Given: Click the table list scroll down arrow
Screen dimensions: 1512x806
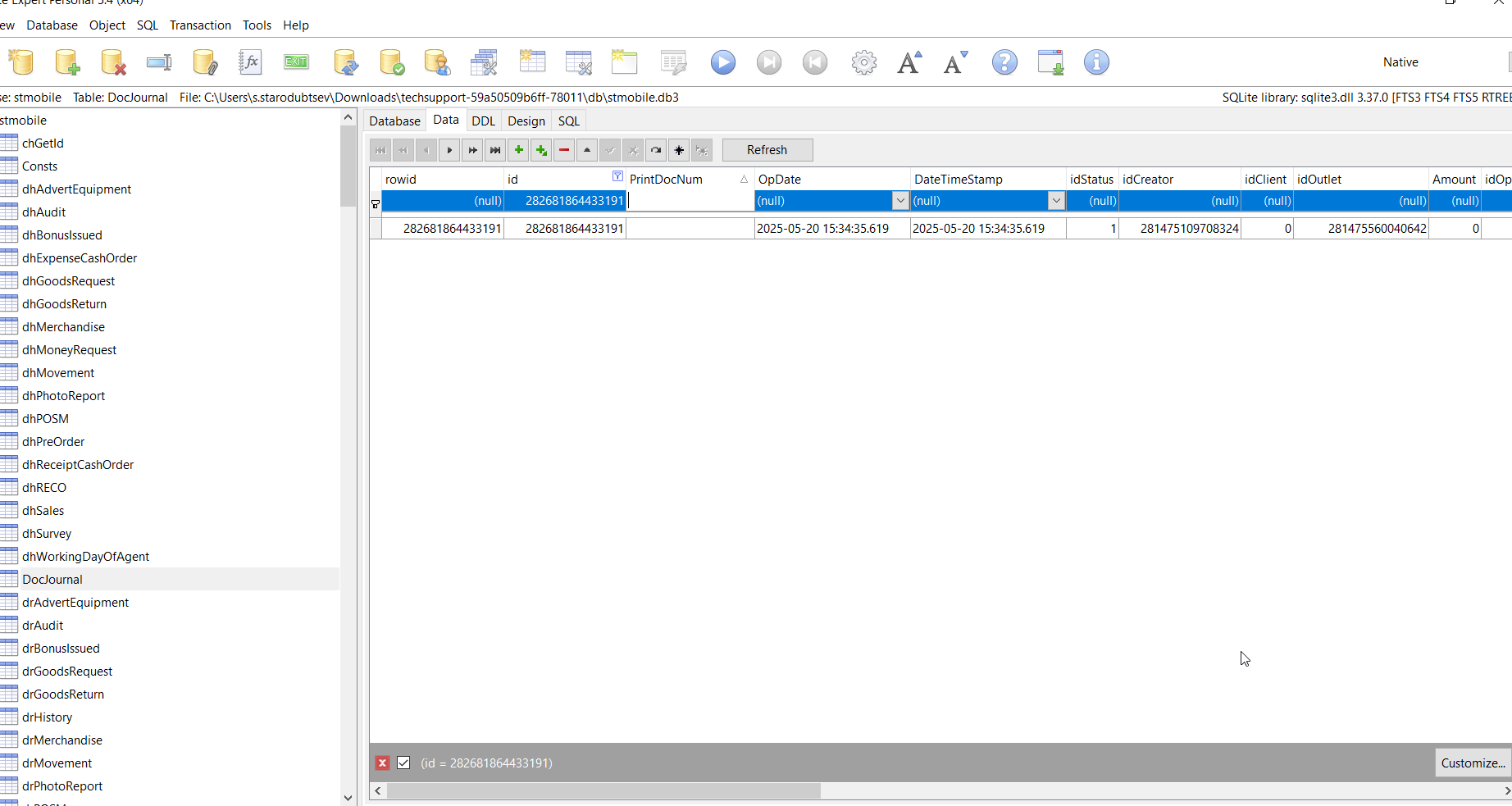Looking at the screenshot, I should 348,797.
